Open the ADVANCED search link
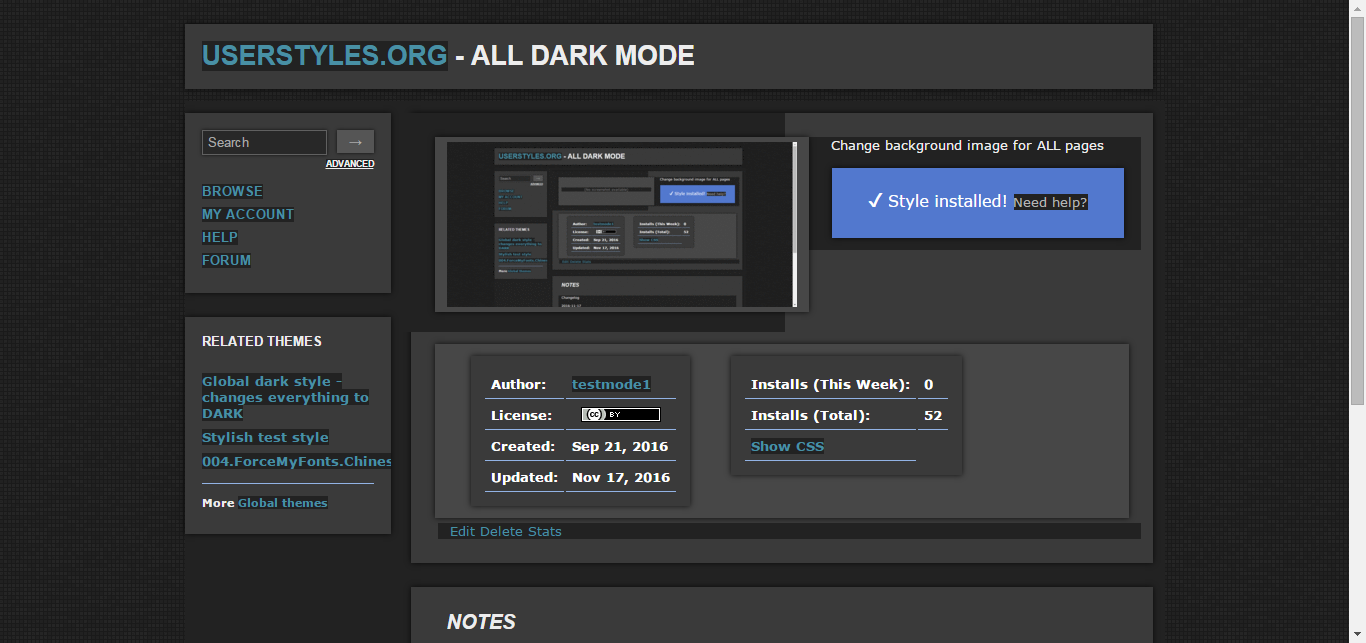 pos(350,164)
